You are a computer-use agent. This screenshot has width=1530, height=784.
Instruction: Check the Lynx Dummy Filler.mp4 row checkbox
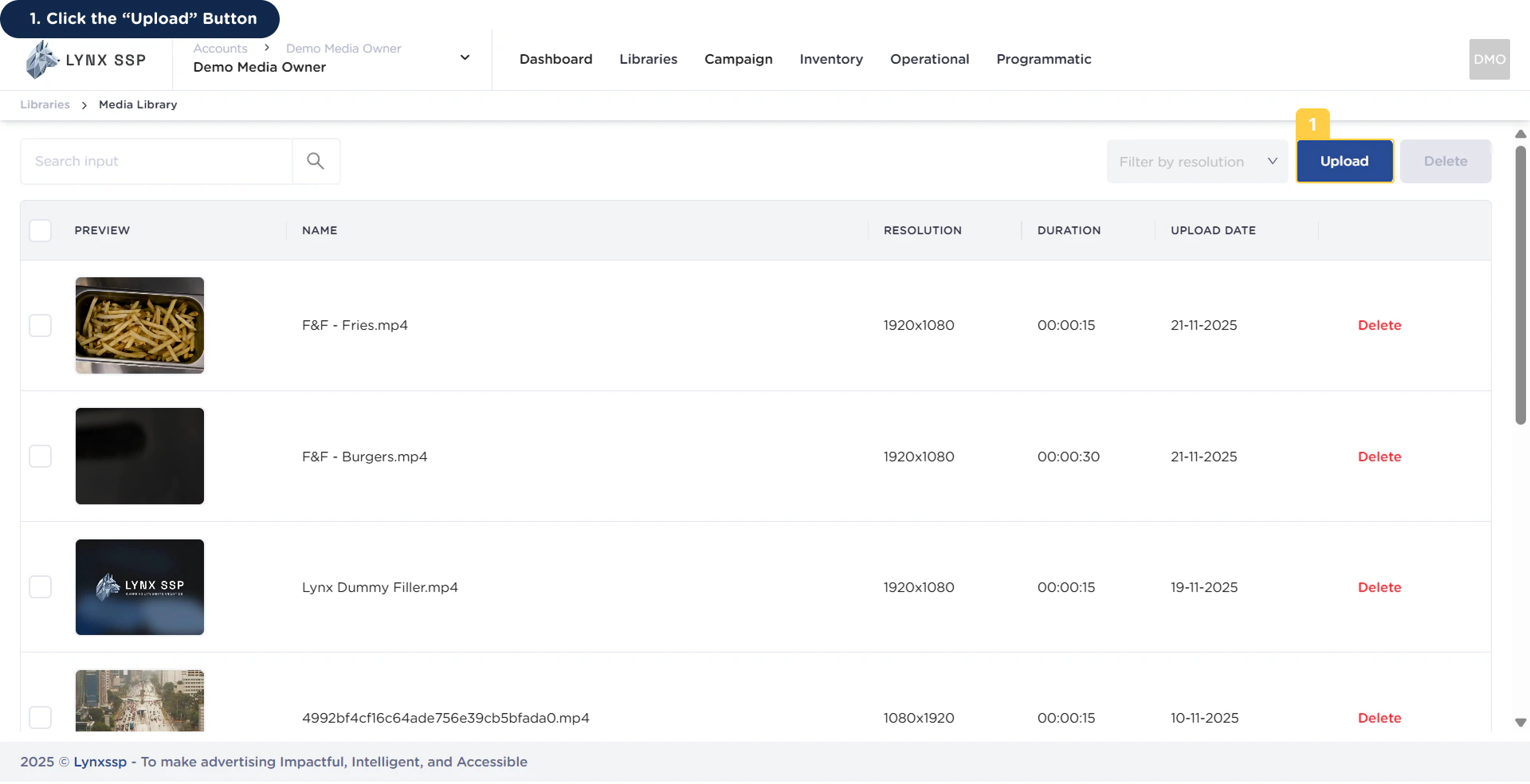(x=40, y=587)
